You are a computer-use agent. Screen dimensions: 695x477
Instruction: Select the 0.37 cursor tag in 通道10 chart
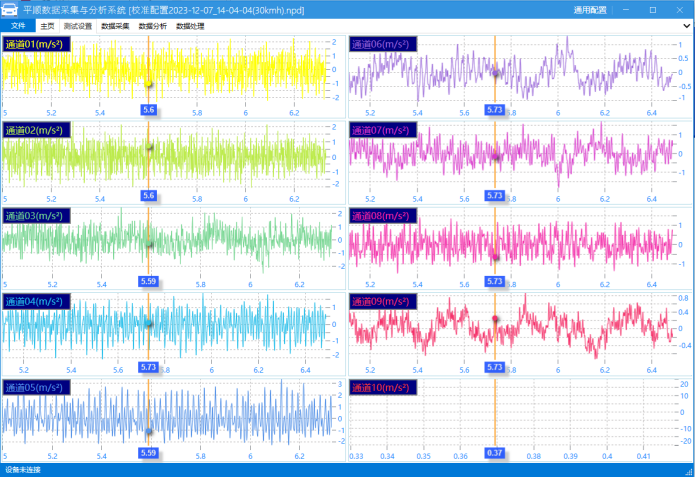coord(494,453)
